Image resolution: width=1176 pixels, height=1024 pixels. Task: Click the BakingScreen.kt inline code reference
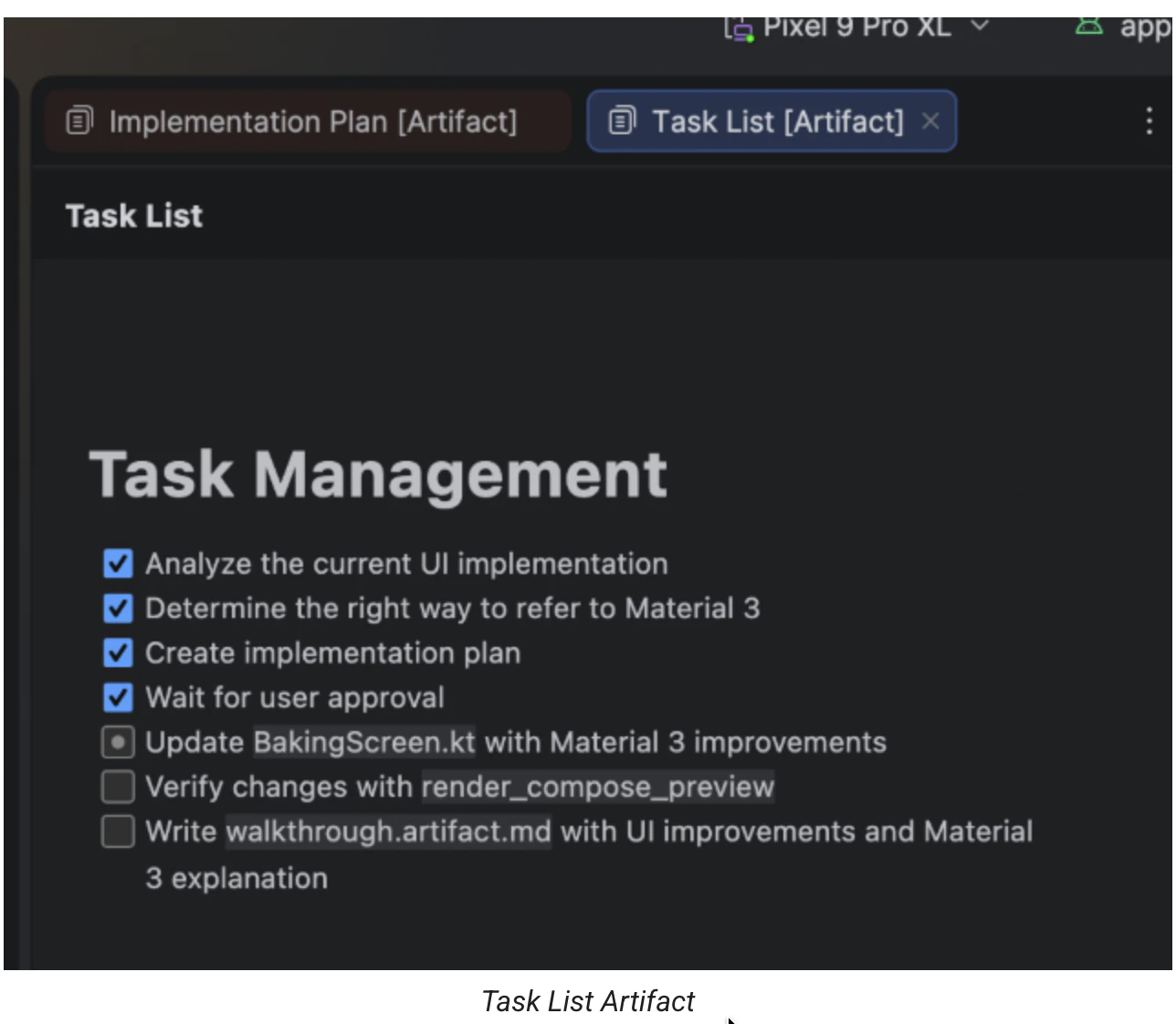363,742
